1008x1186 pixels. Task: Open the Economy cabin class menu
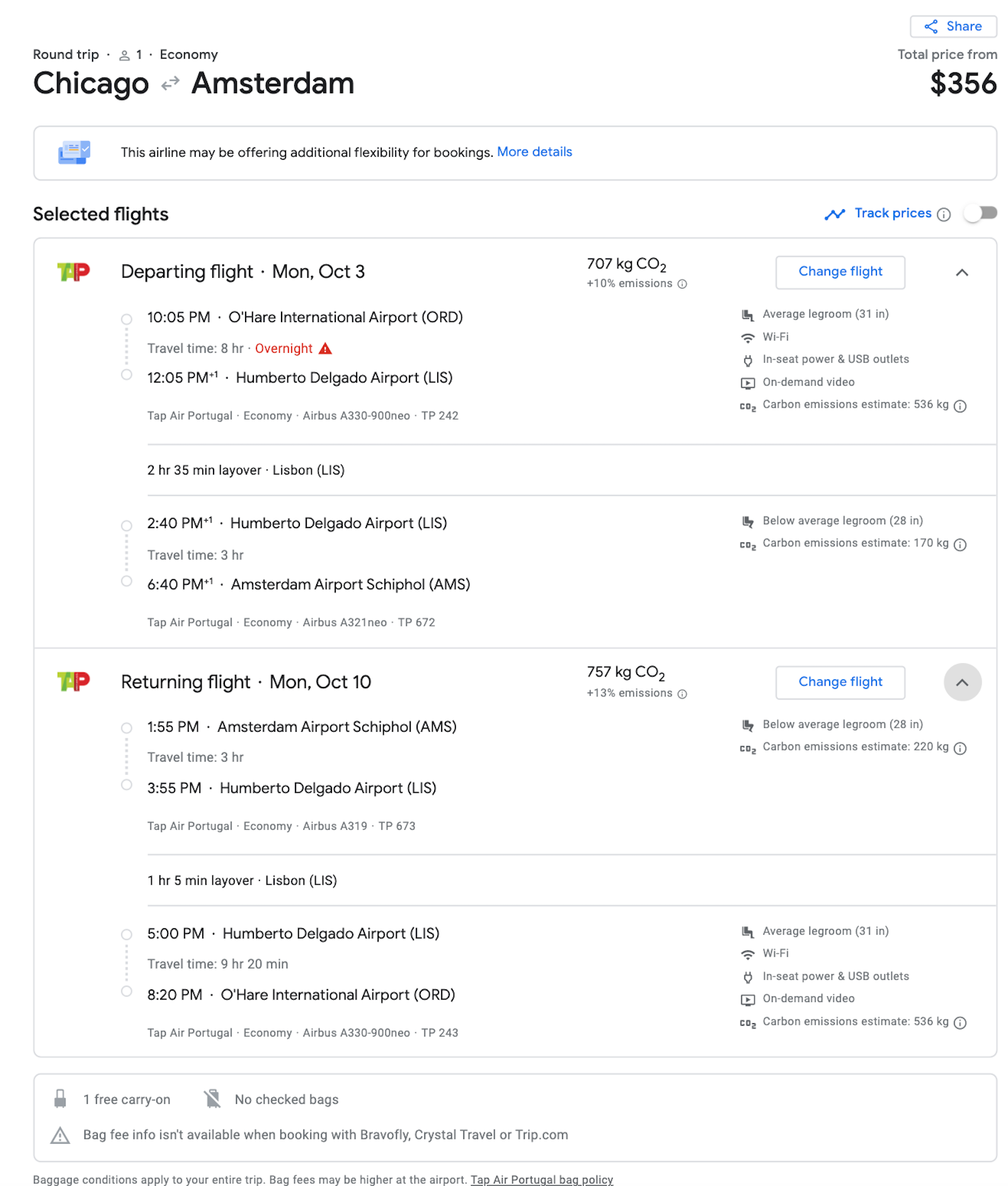tap(188, 54)
